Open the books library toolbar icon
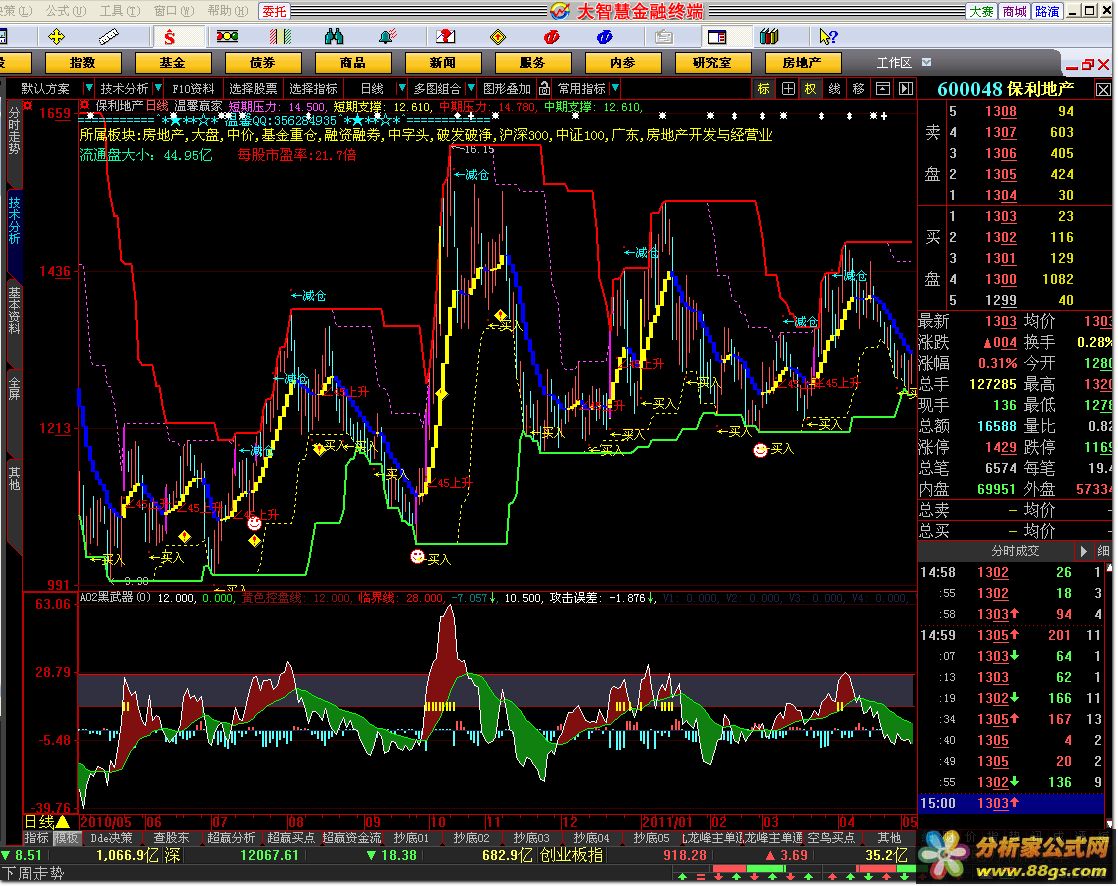Screen dimensions: 1118x886 (769, 36)
